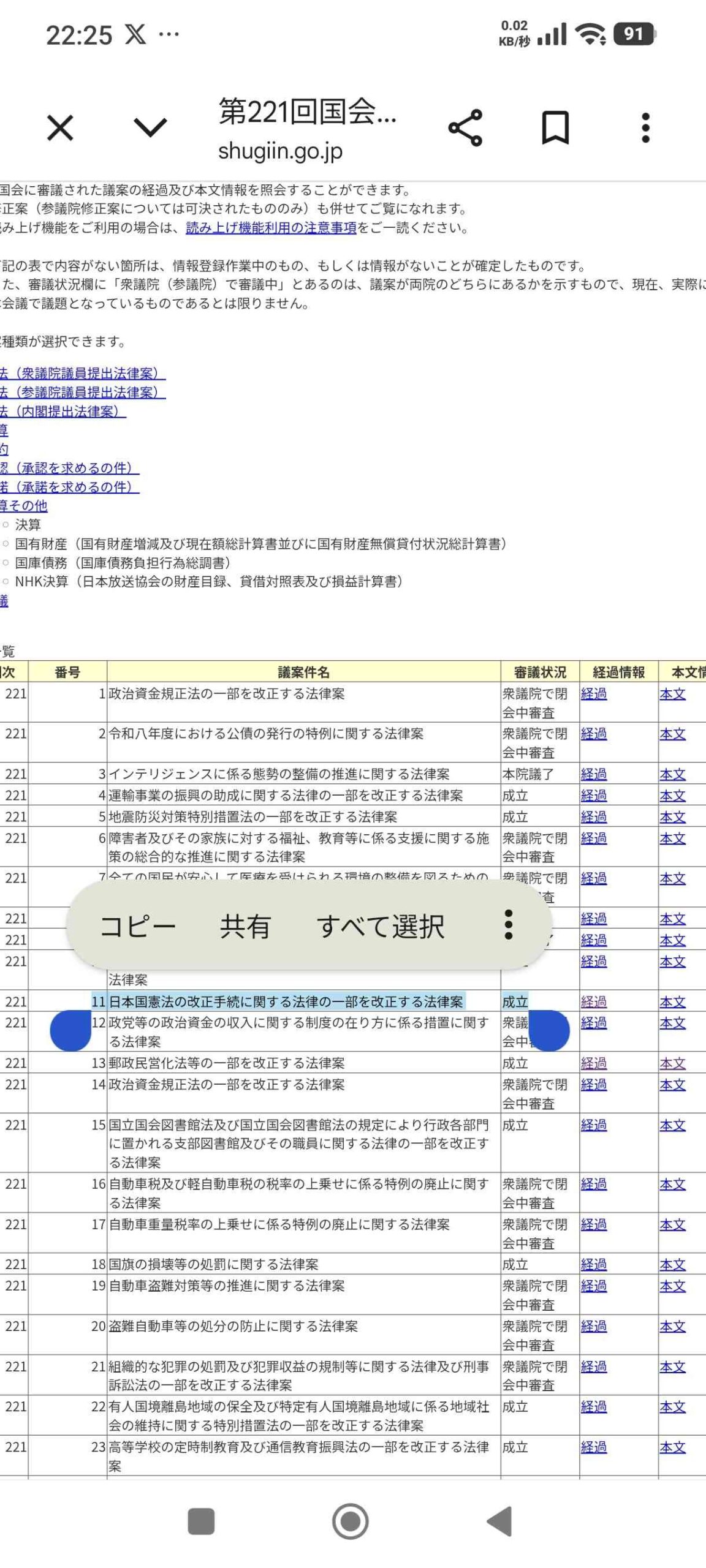706x1568 pixels.
Task: Tap the X app notification icon
Action: pyautogui.click(x=135, y=34)
